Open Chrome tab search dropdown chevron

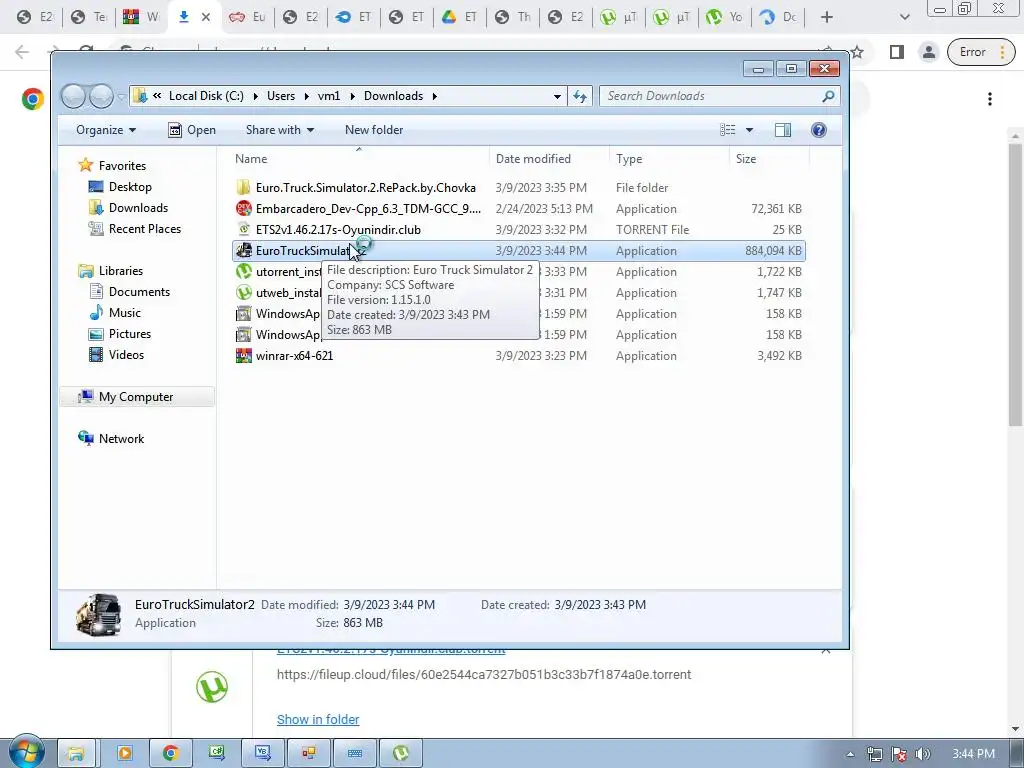tap(904, 17)
